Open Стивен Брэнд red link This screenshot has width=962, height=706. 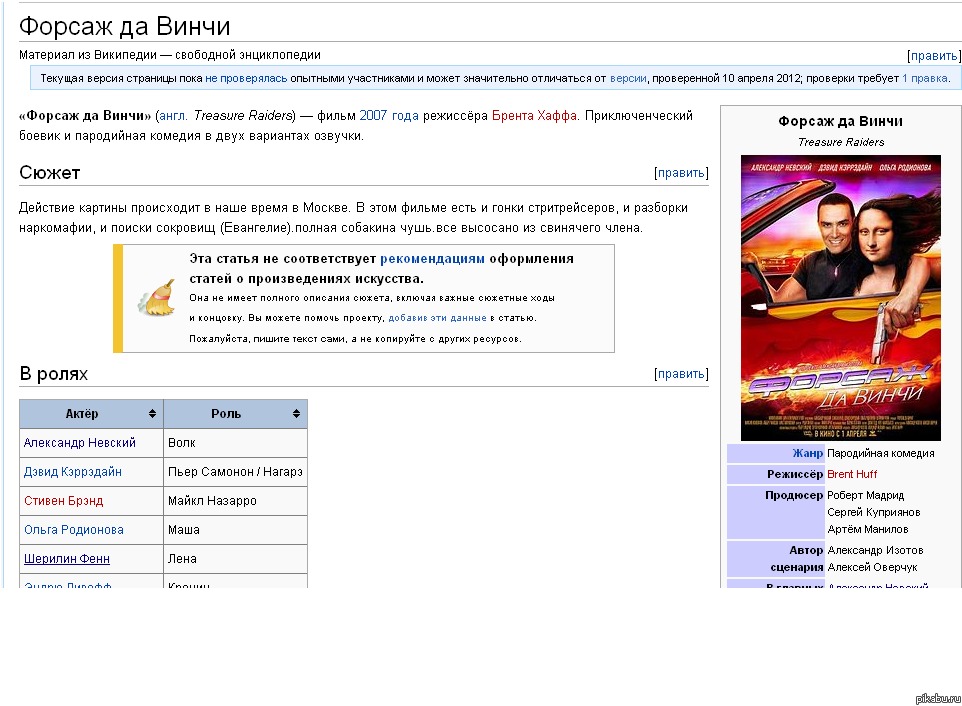click(63, 501)
